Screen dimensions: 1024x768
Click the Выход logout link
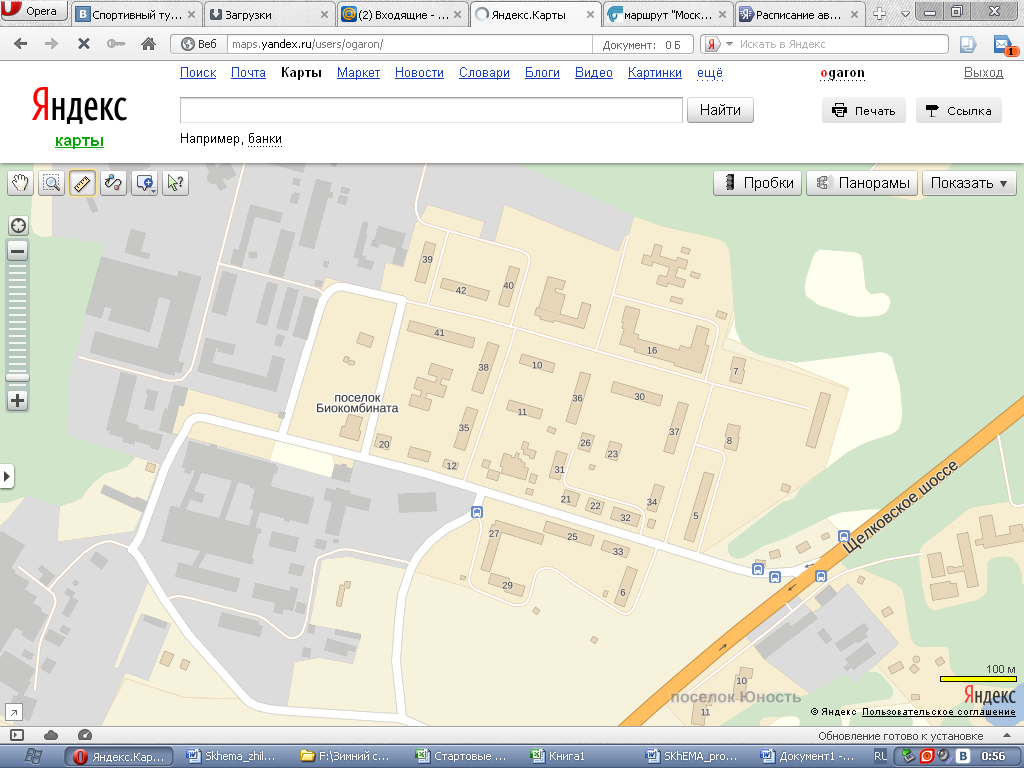click(x=984, y=72)
